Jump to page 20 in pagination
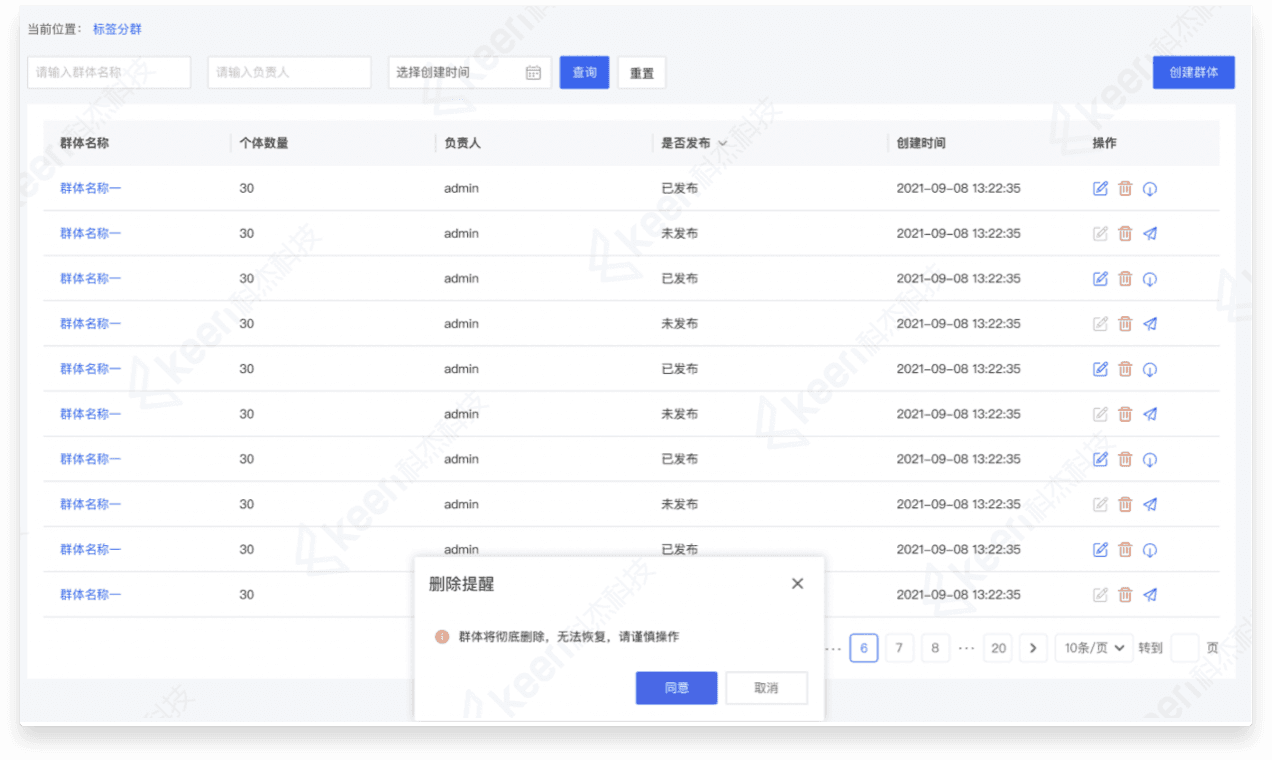This screenshot has height=760, width=1272. [998, 648]
